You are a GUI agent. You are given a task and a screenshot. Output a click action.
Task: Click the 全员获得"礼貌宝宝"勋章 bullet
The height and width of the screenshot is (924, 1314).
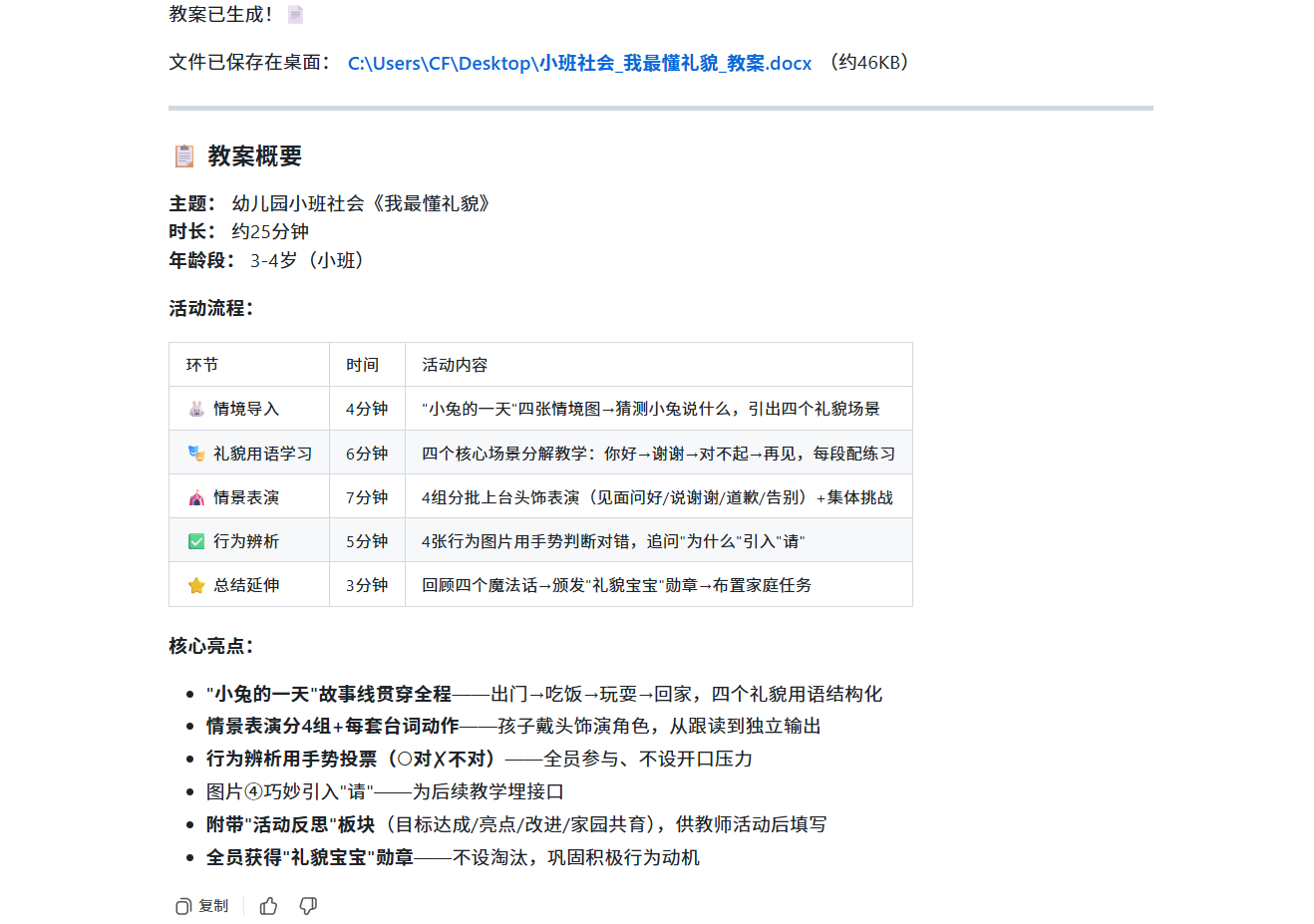click(x=453, y=857)
